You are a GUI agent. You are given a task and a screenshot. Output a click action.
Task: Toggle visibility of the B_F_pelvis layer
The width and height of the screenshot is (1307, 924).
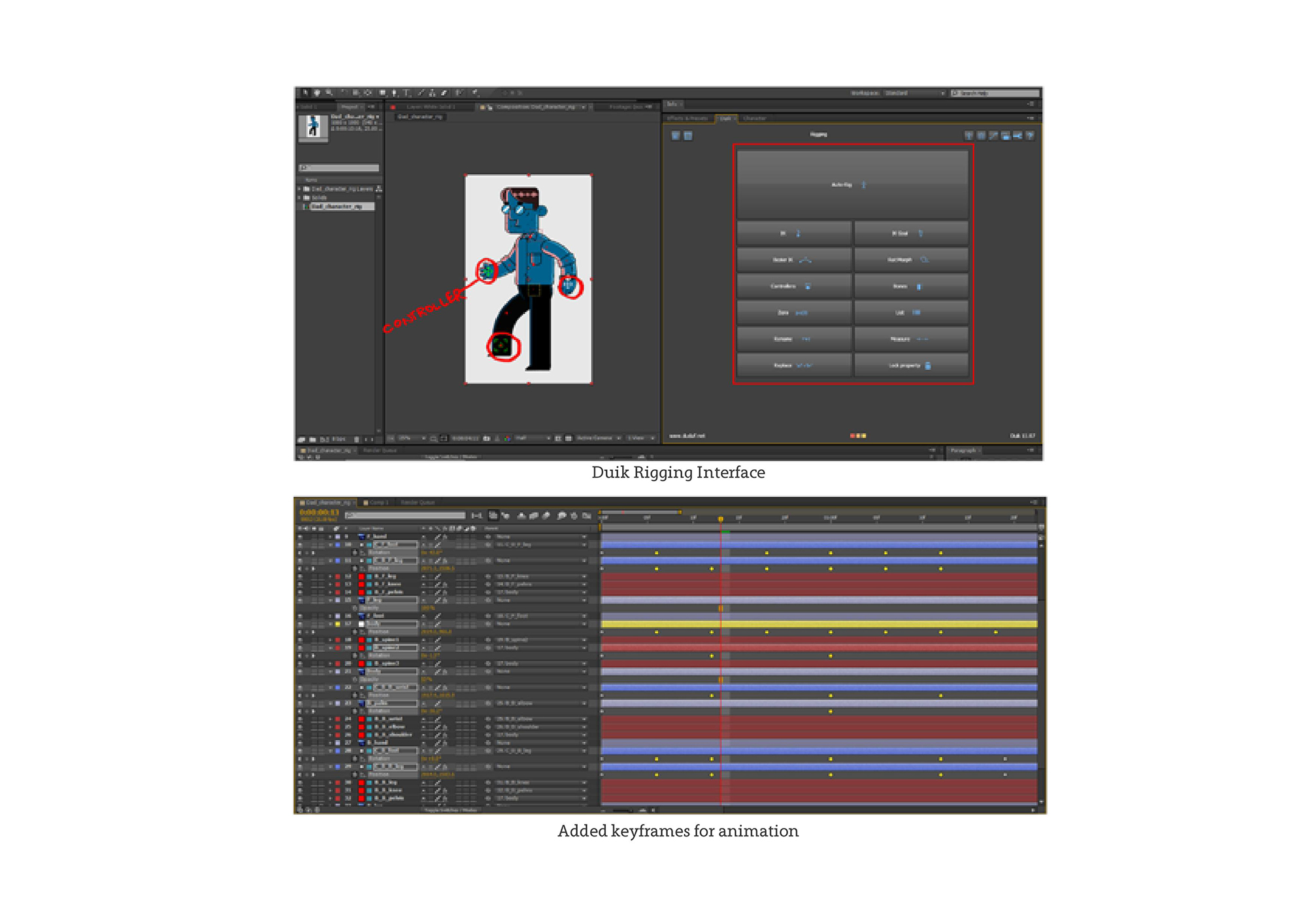(x=300, y=592)
